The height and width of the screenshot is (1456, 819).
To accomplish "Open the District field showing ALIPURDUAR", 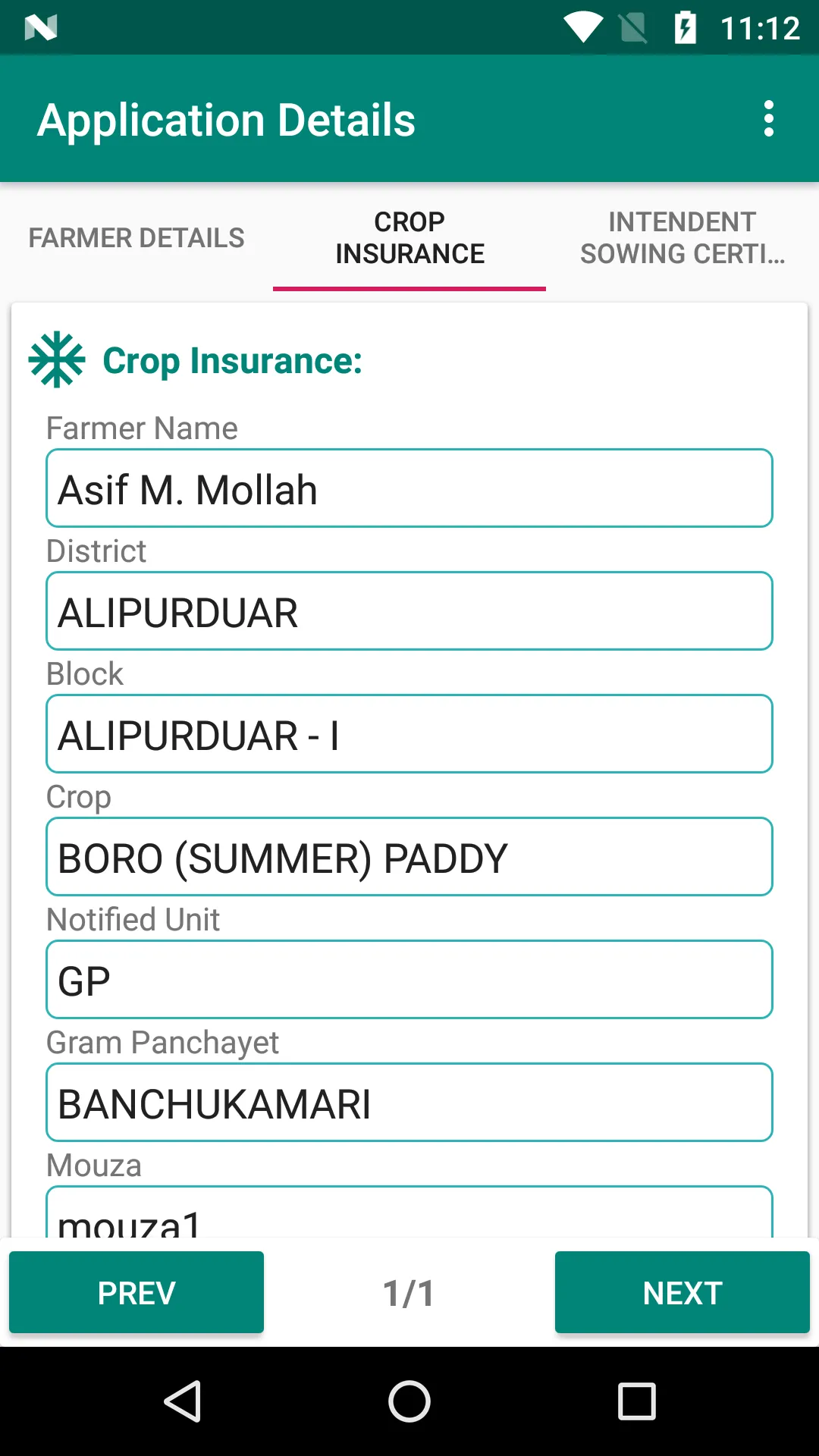I will (x=409, y=611).
